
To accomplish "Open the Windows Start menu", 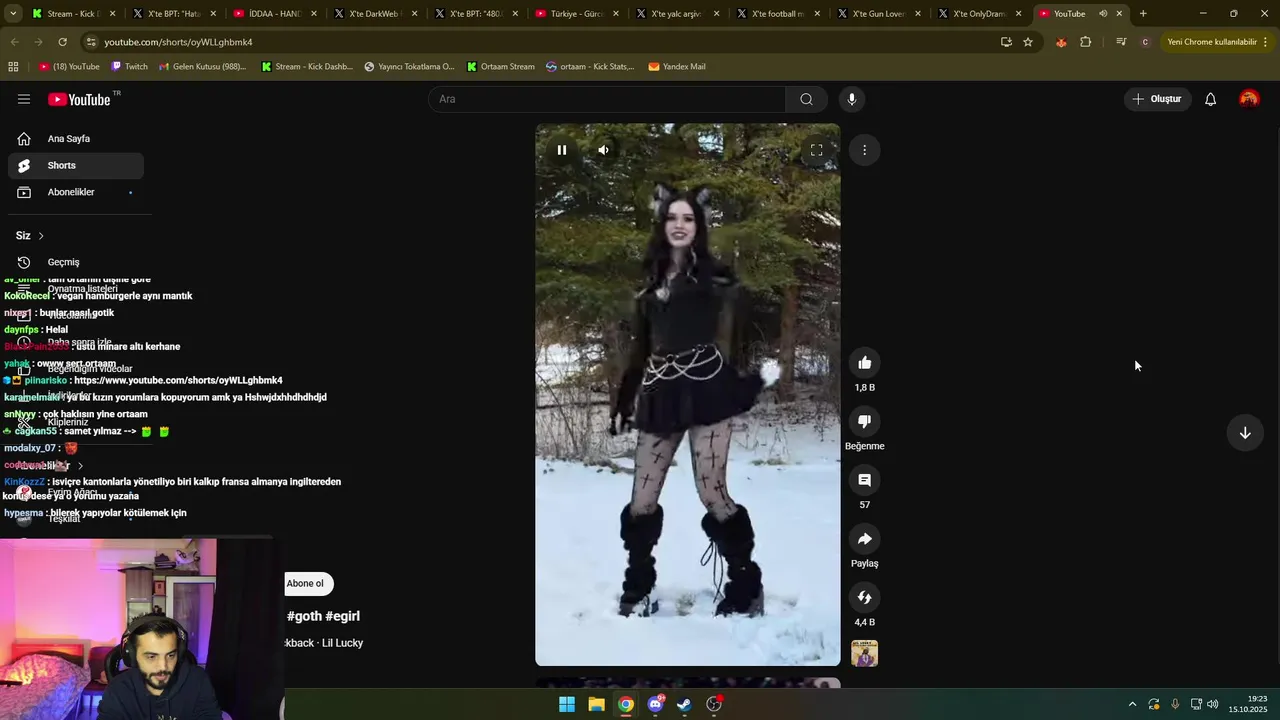I will tap(567, 704).
